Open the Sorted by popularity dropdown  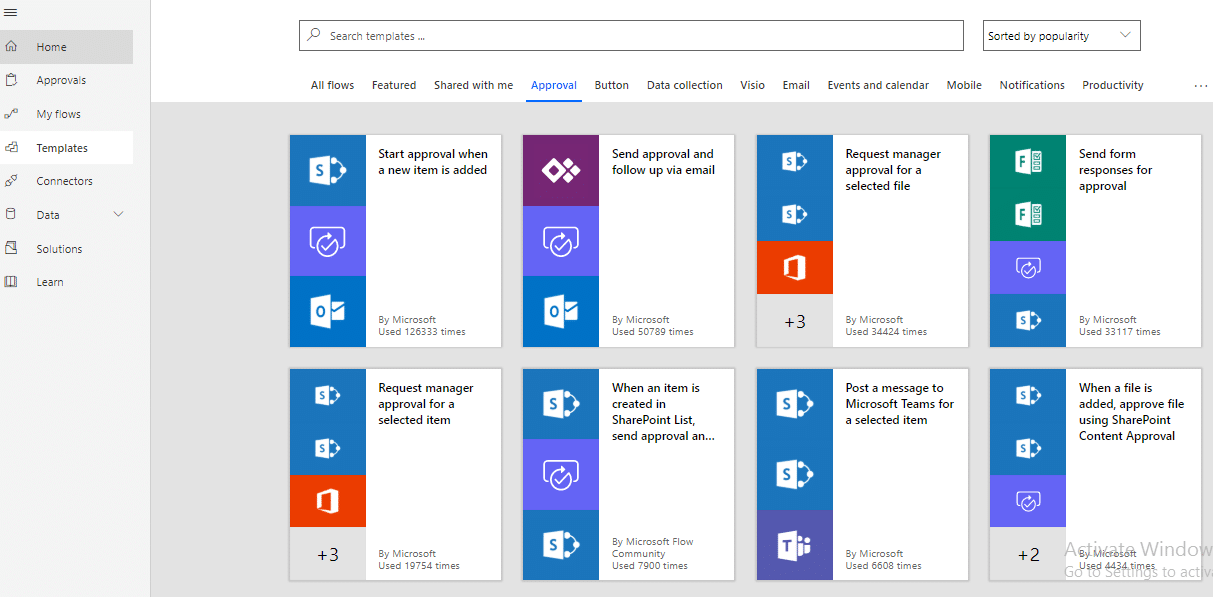pyautogui.click(x=1062, y=35)
